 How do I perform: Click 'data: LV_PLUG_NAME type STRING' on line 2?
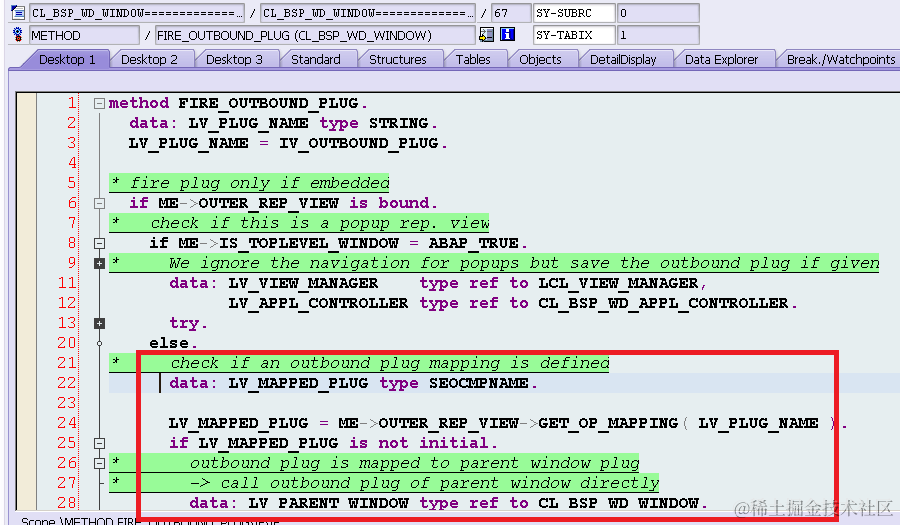pos(283,123)
